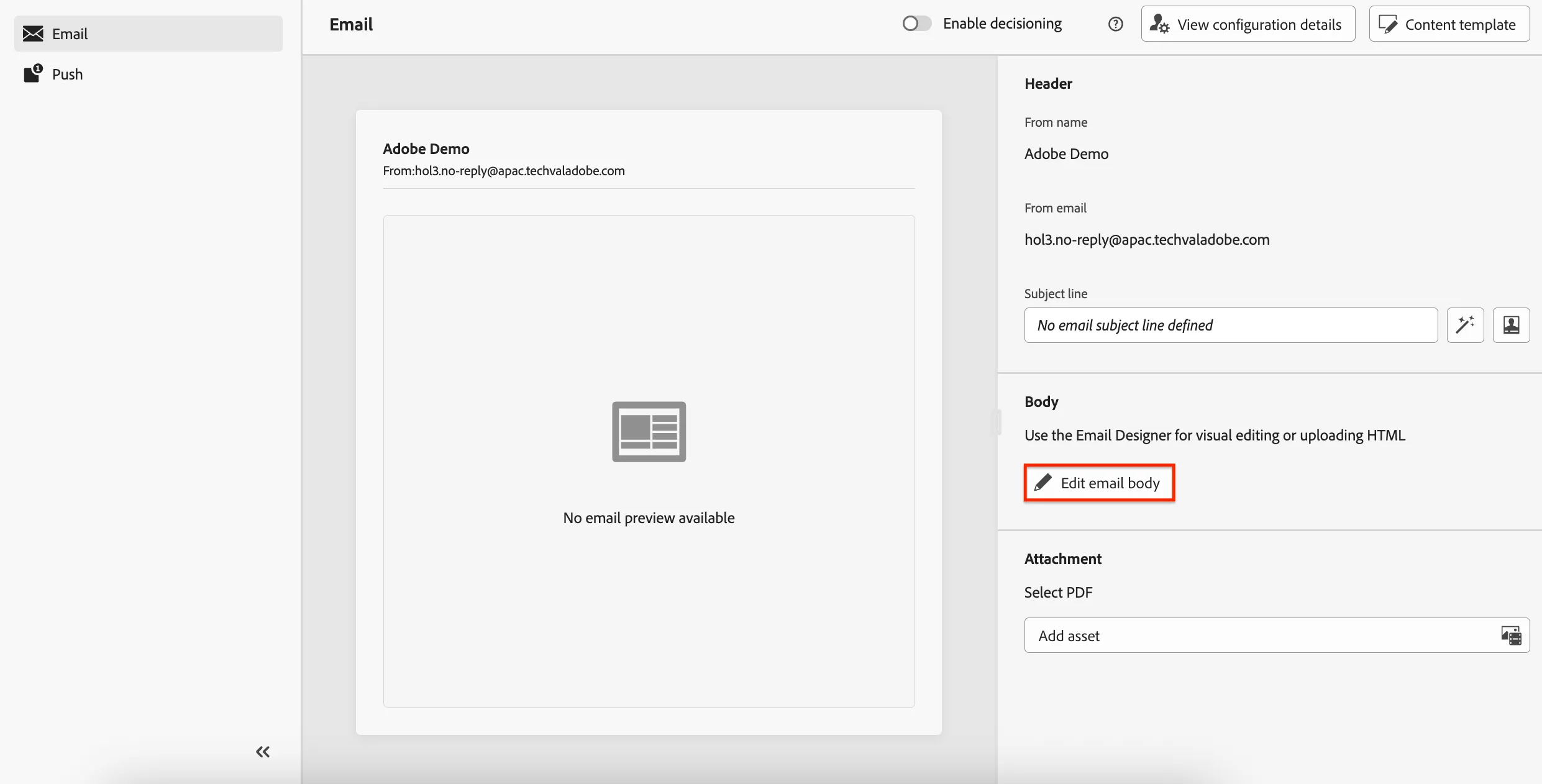
Task: Open the Email channel in the sidebar
Action: (x=148, y=34)
